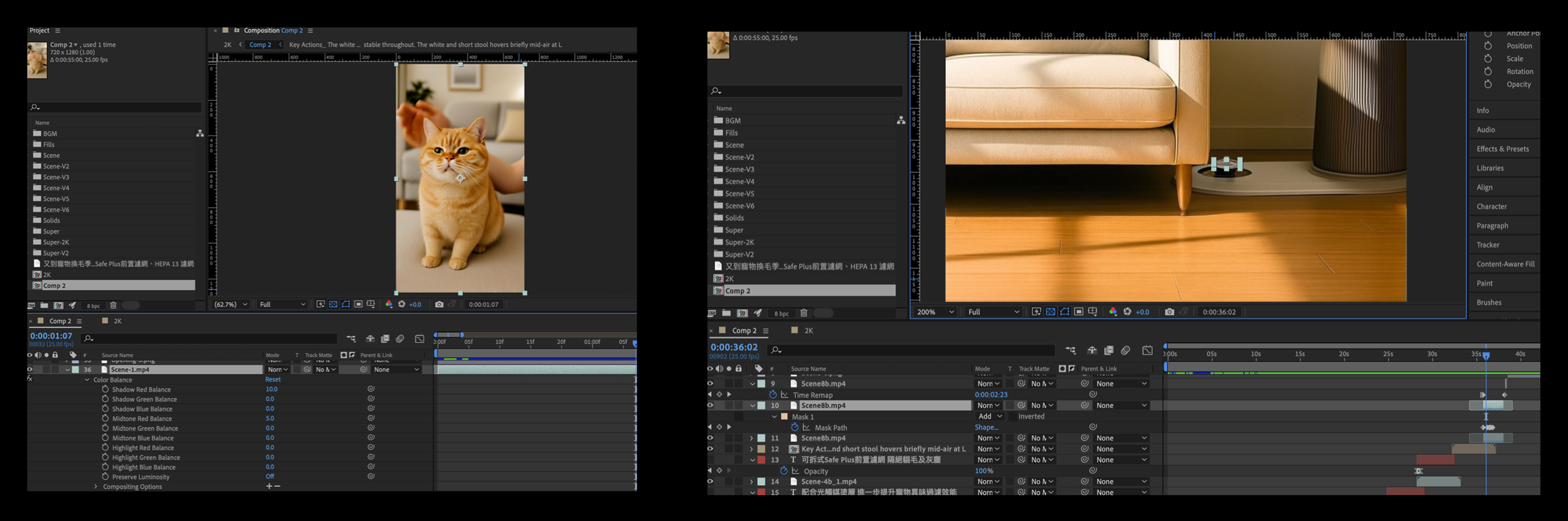This screenshot has height=521, width=1568.
Task: Toggle transparency grid in left viewer
Action: (333, 304)
